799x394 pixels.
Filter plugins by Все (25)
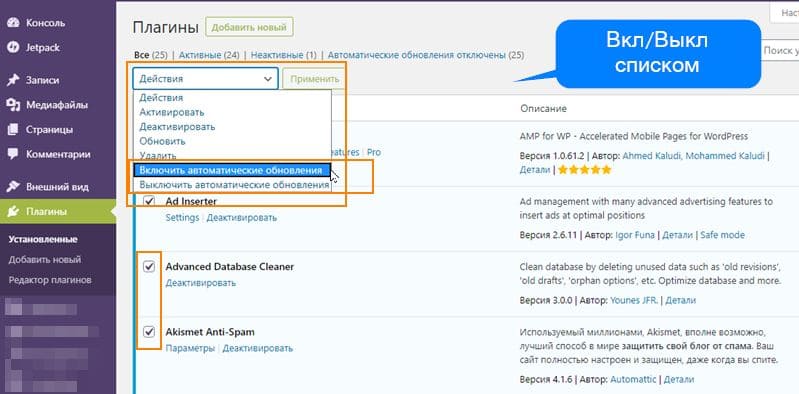(151, 55)
